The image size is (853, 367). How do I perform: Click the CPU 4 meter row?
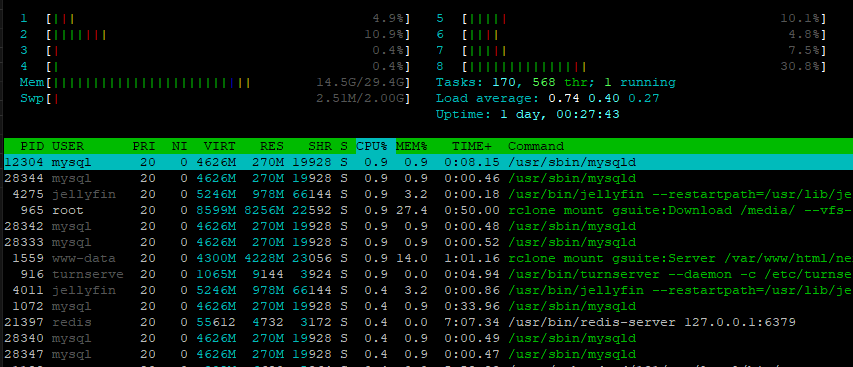(215, 66)
